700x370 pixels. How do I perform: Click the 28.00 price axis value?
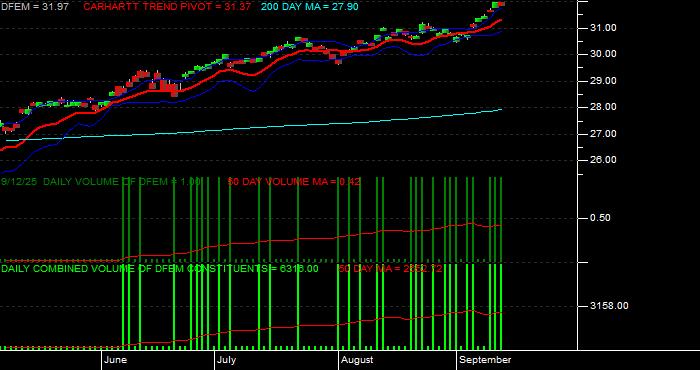coord(604,107)
